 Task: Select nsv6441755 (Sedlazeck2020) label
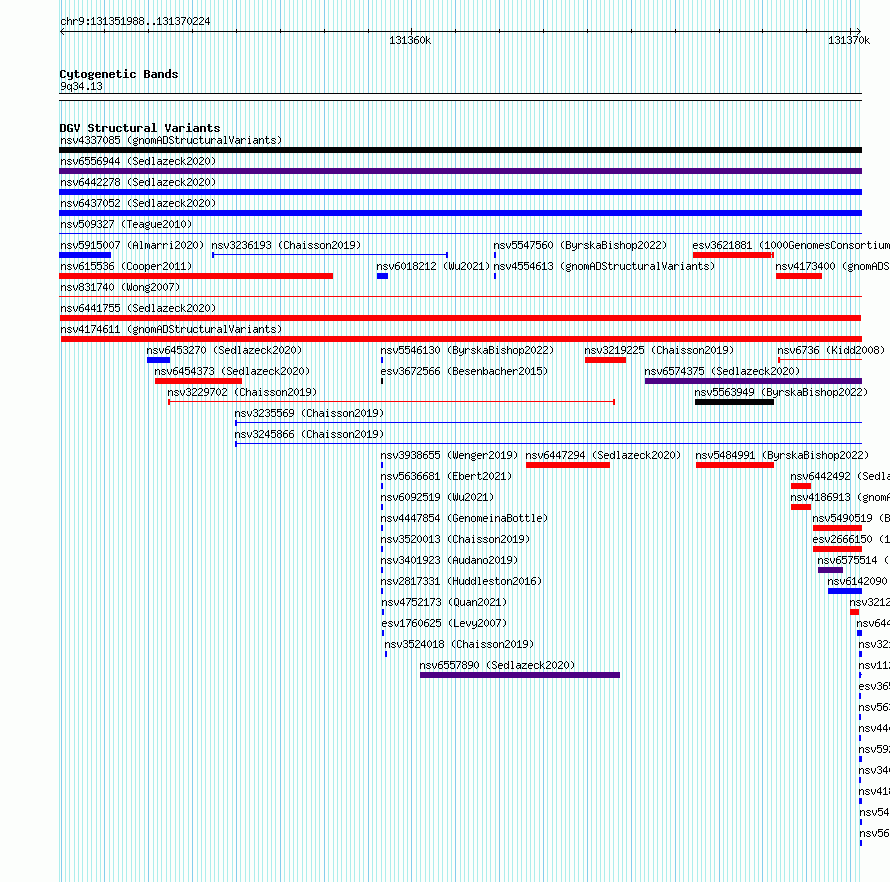138,308
